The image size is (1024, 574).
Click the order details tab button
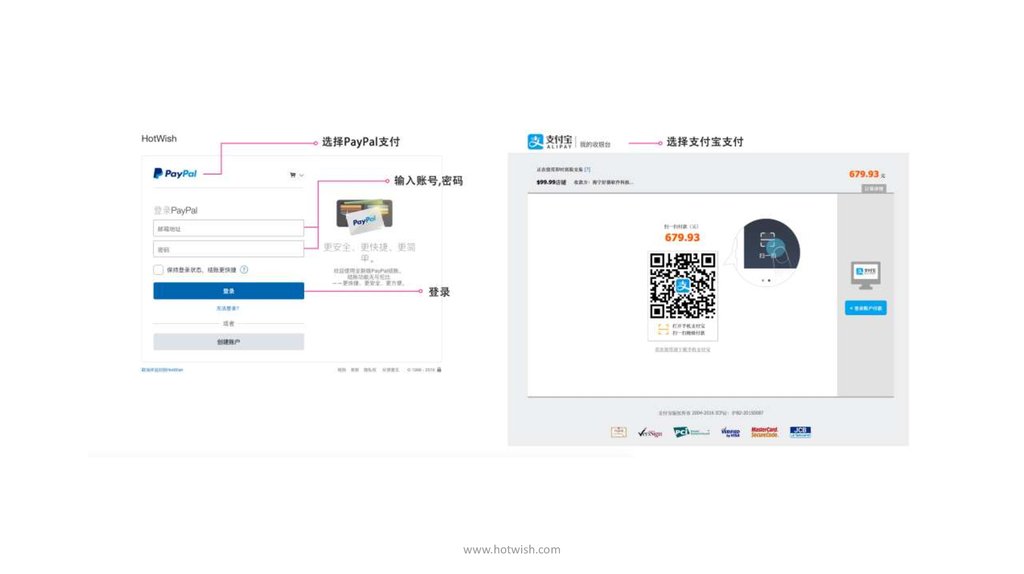point(873,188)
